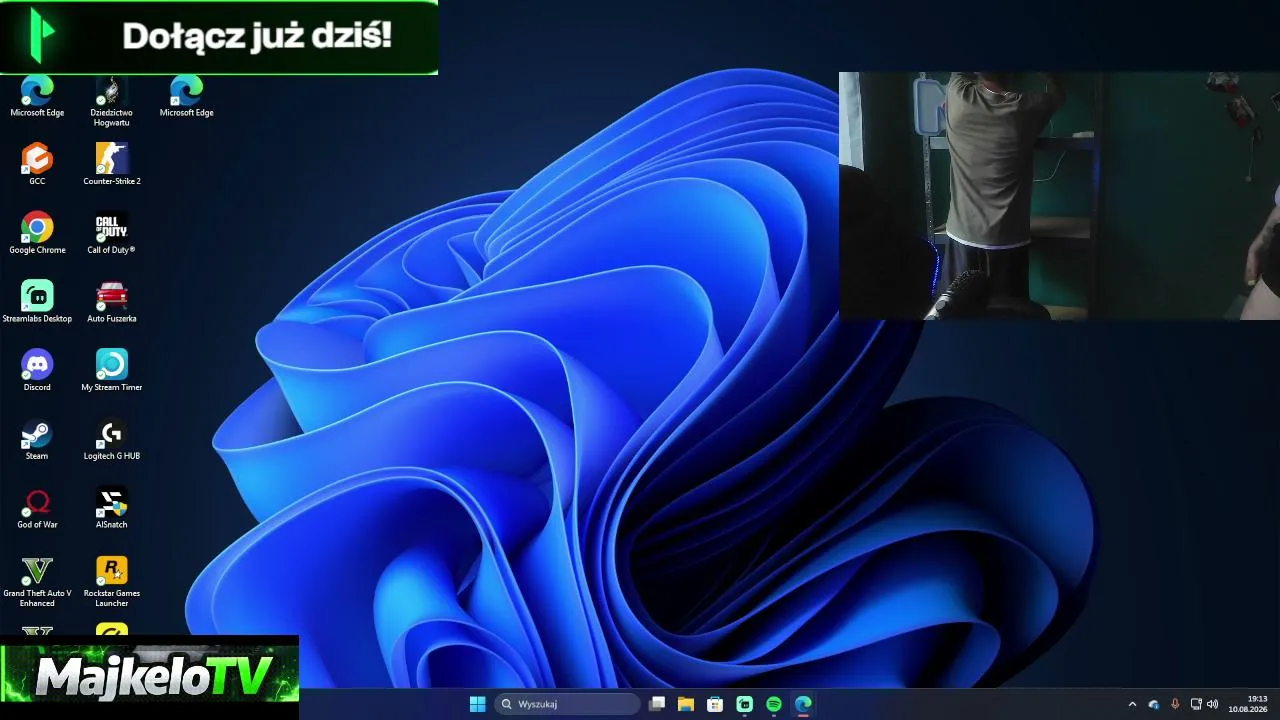Viewport: 1280px width, 720px height.
Task: Click the Call of Duty desktop icon
Action: (111, 234)
